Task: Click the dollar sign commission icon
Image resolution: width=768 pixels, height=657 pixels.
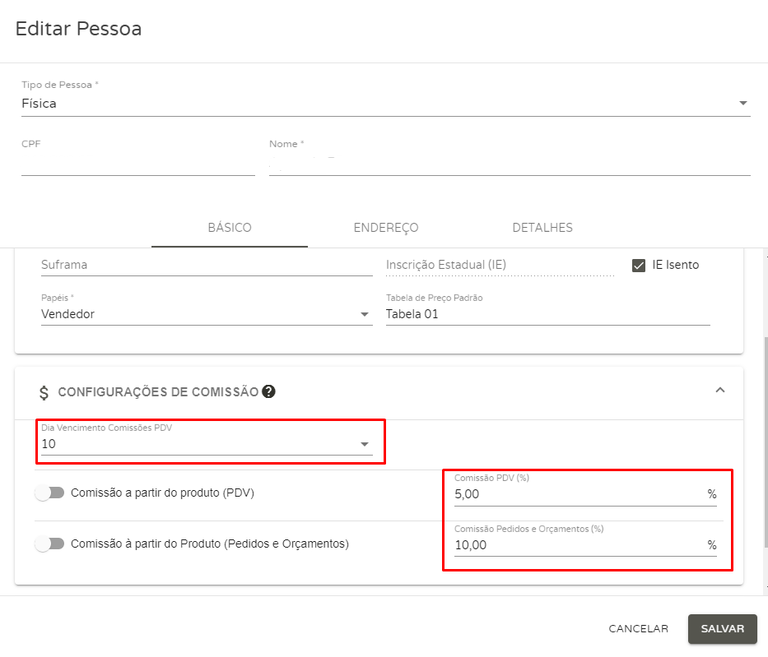Action: (44, 392)
